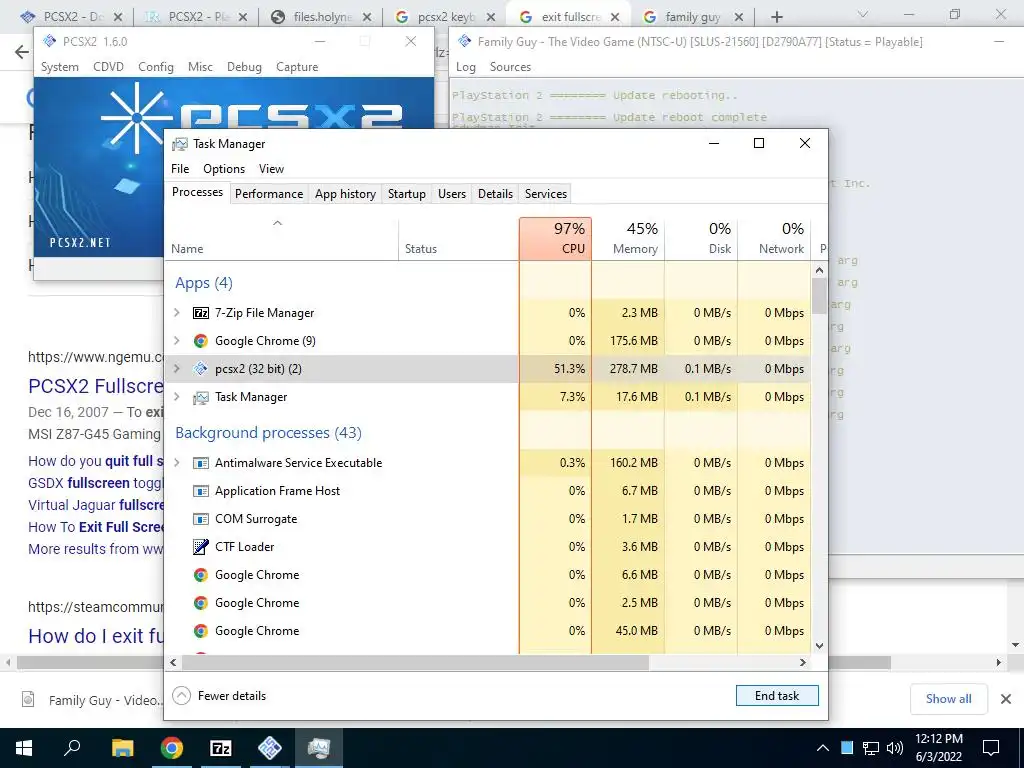Open File Explorer from the taskbar
This screenshot has height=768, width=1024.
[122, 748]
